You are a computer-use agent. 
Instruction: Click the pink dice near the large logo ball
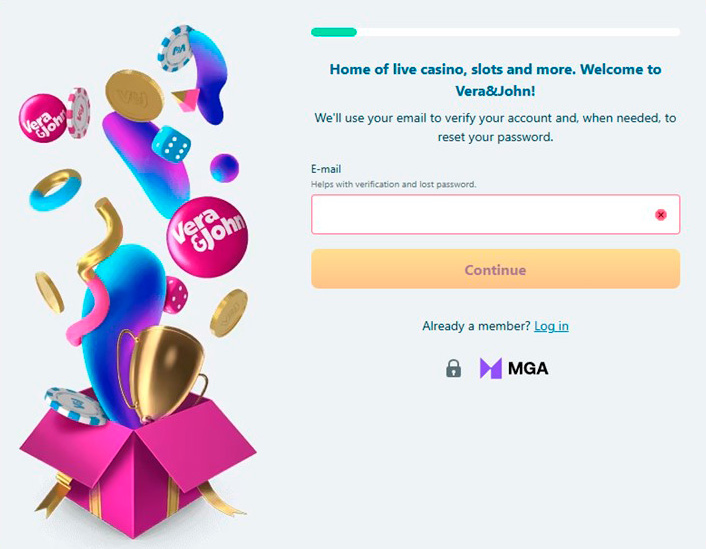[x=176, y=295]
